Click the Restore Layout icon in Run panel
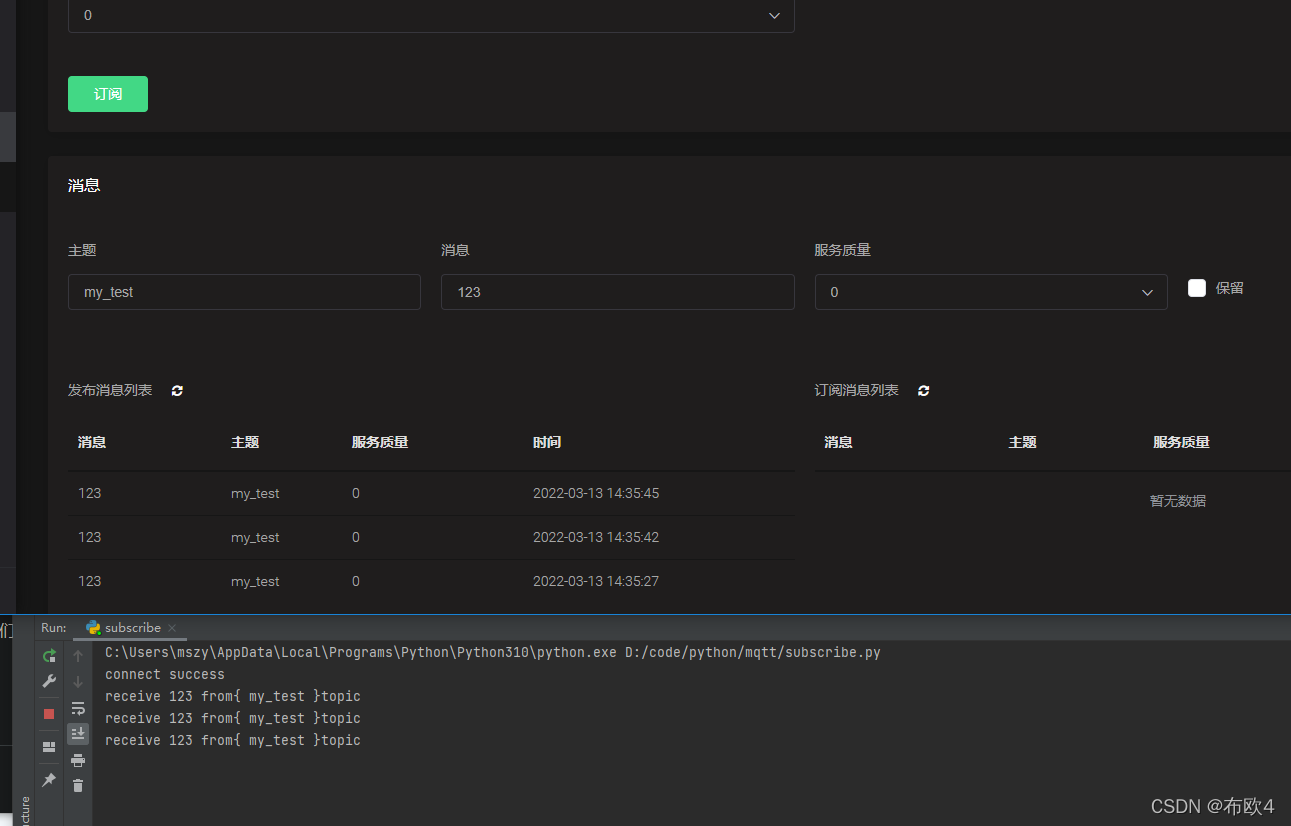The image size is (1291, 826). [x=49, y=746]
